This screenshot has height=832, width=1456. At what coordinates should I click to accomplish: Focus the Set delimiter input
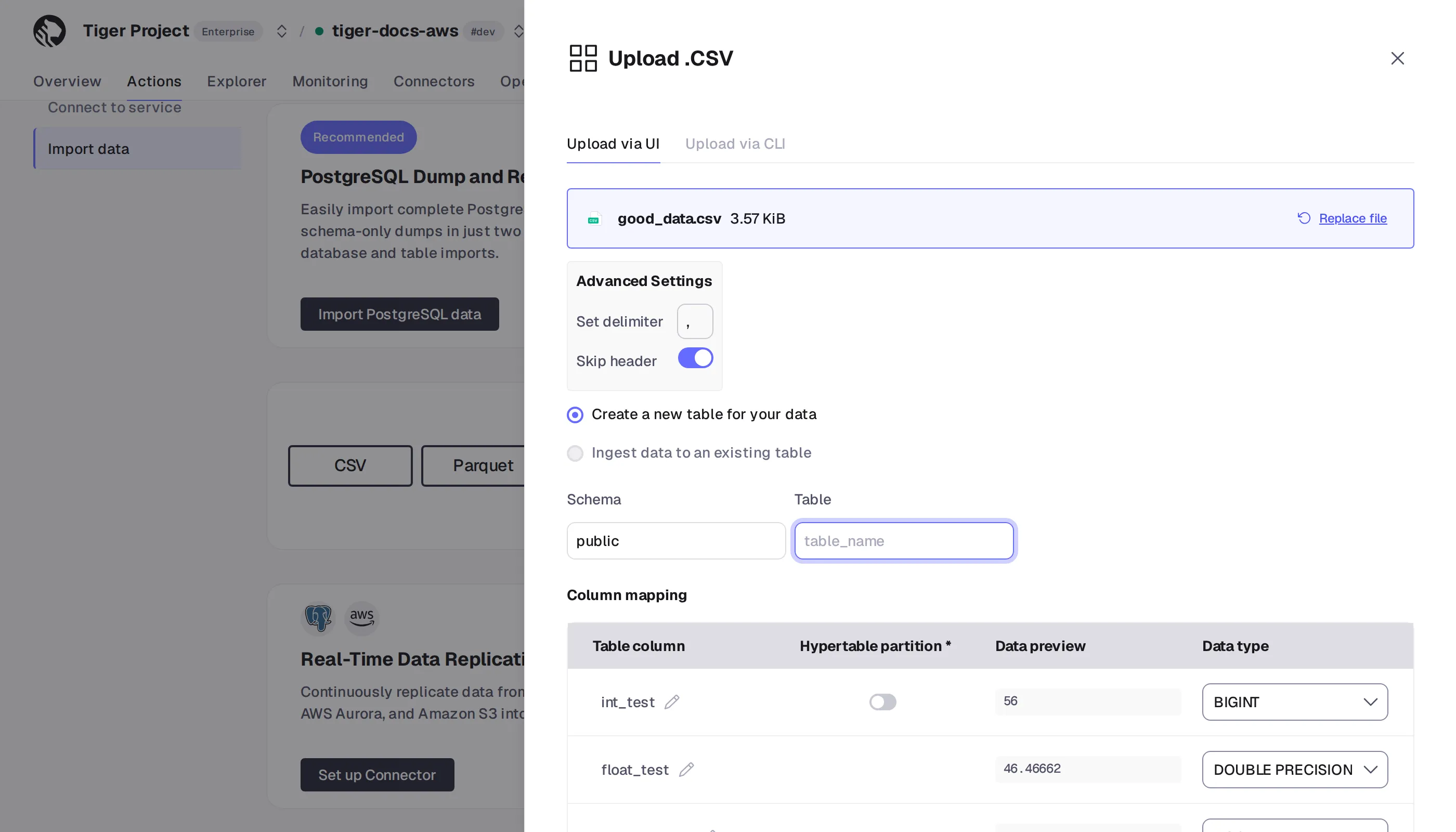(695, 321)
